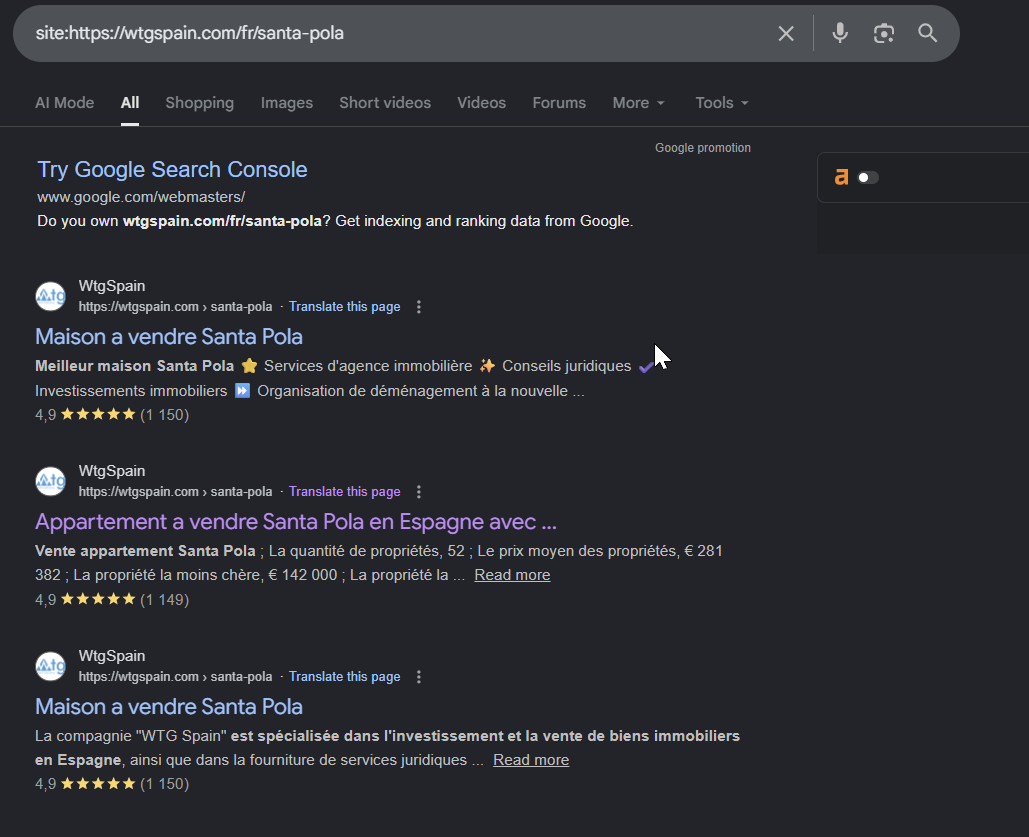Click URL breadcrumb of Appartement result
1029x837 pixels.
click(175, 492)
